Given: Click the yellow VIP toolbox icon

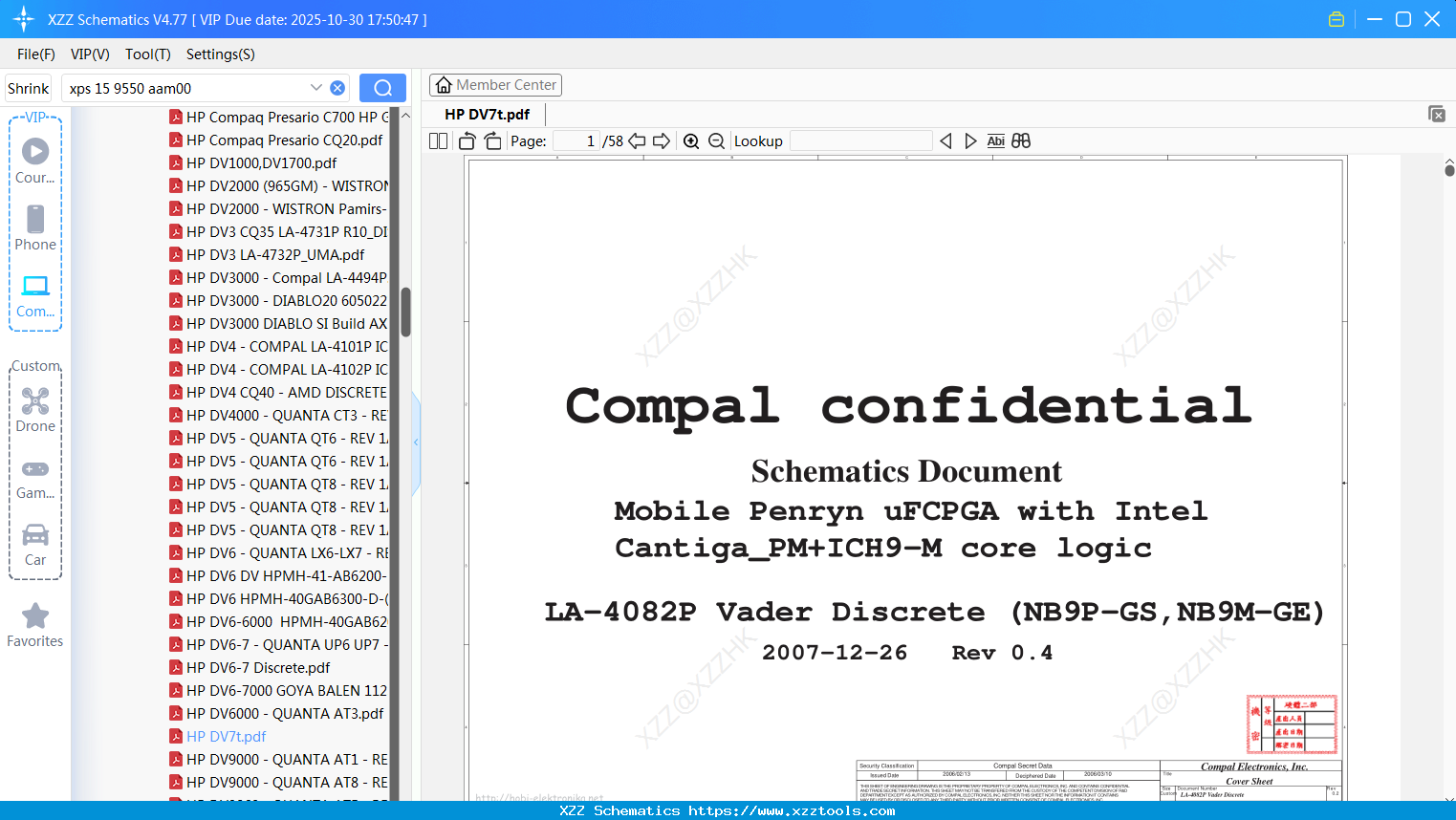Looking at the screenshot, I should (1336, 19).
